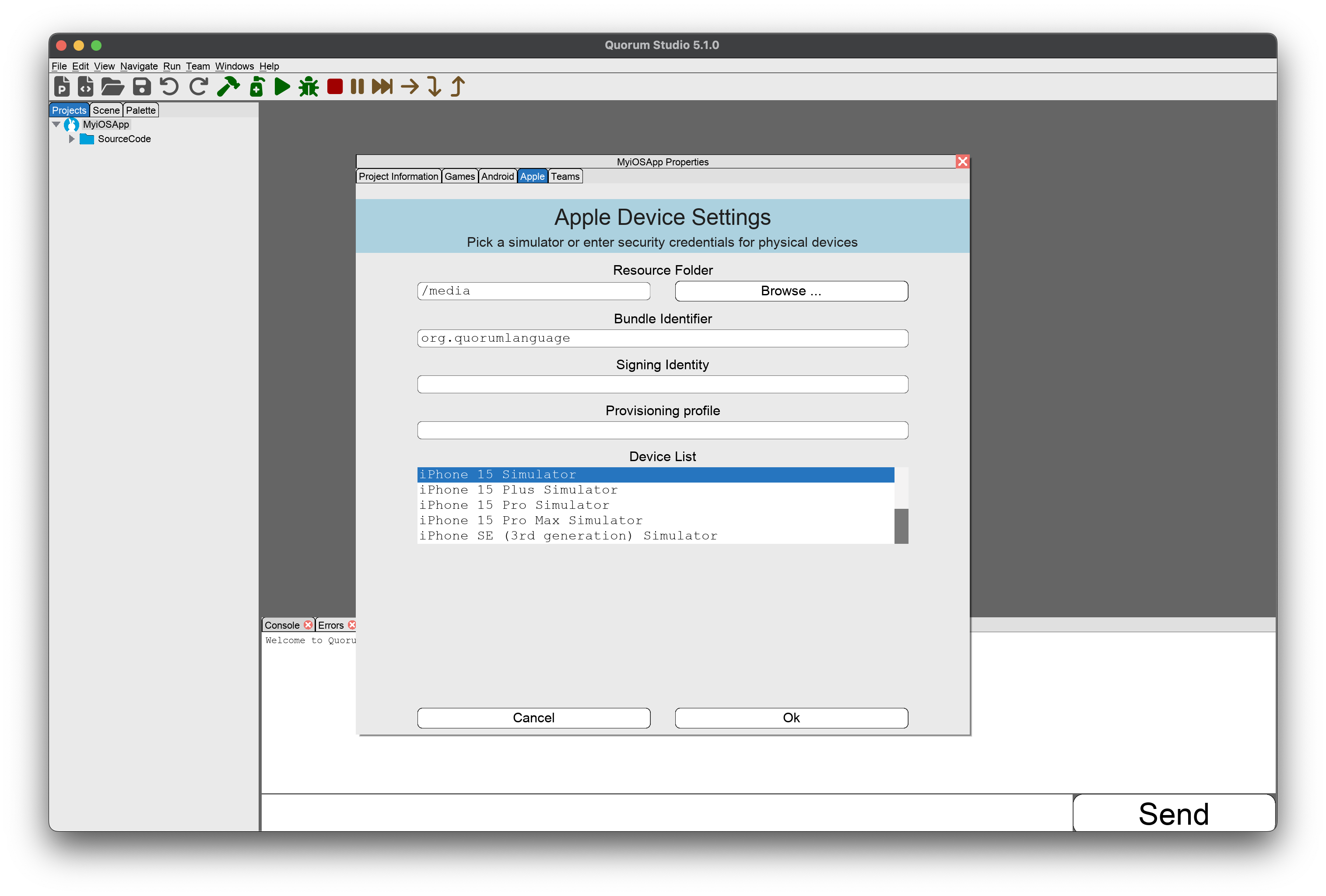Select iPhone 15 Simulator in Device List
This screenshot has width=1326, height=896.
tap(656, 475)
